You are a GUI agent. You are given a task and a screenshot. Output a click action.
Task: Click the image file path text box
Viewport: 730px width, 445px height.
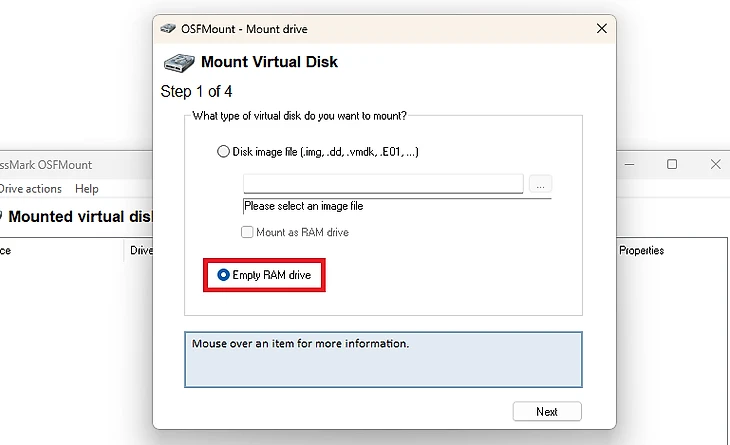point(383,183)
